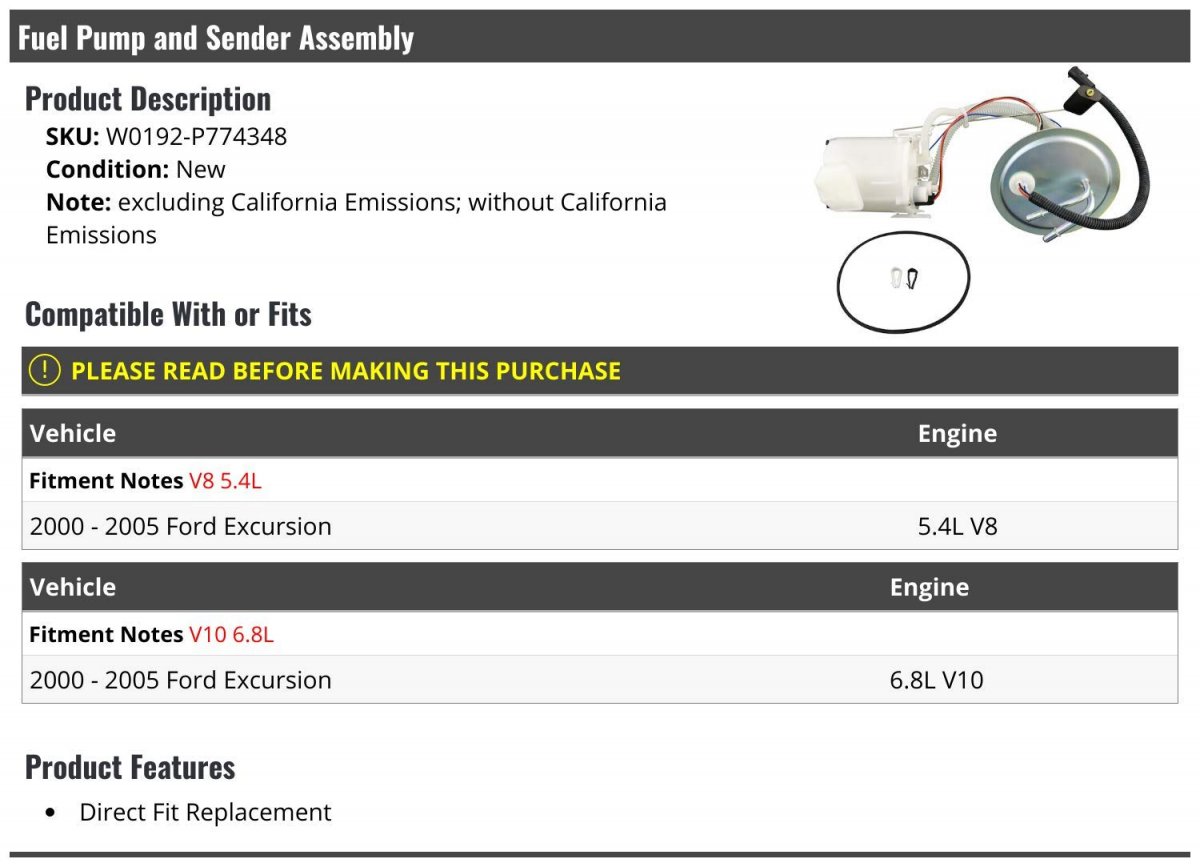Click the Condition: New line
1200x867 pixels.
[136, 169]
